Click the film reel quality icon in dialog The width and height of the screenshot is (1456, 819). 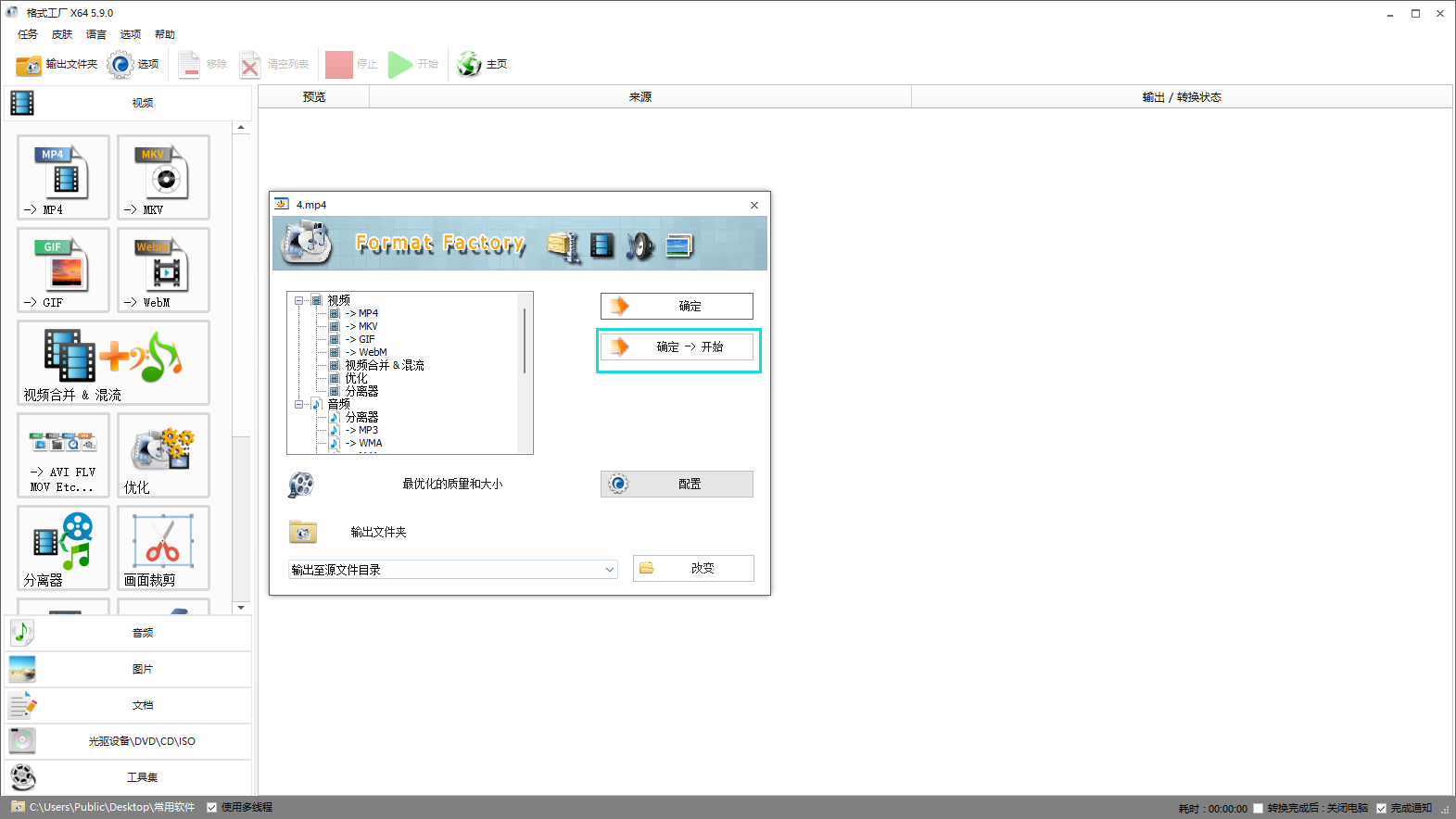301,484
